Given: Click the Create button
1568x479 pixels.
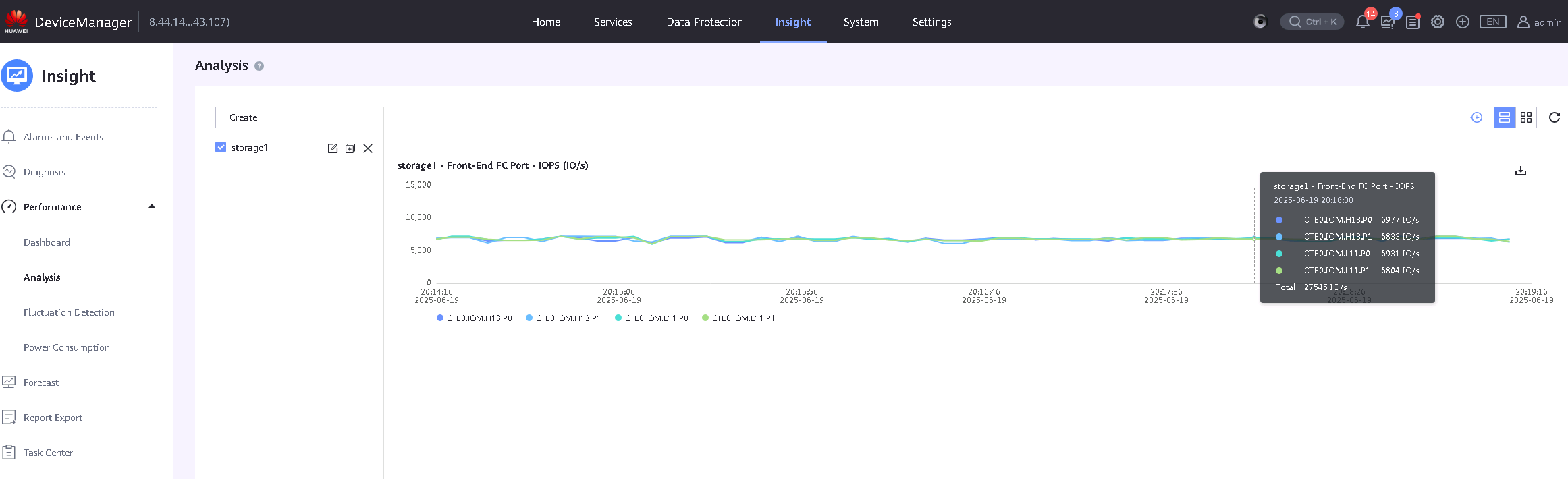Looking at the screenshot, I should (243, 117).
